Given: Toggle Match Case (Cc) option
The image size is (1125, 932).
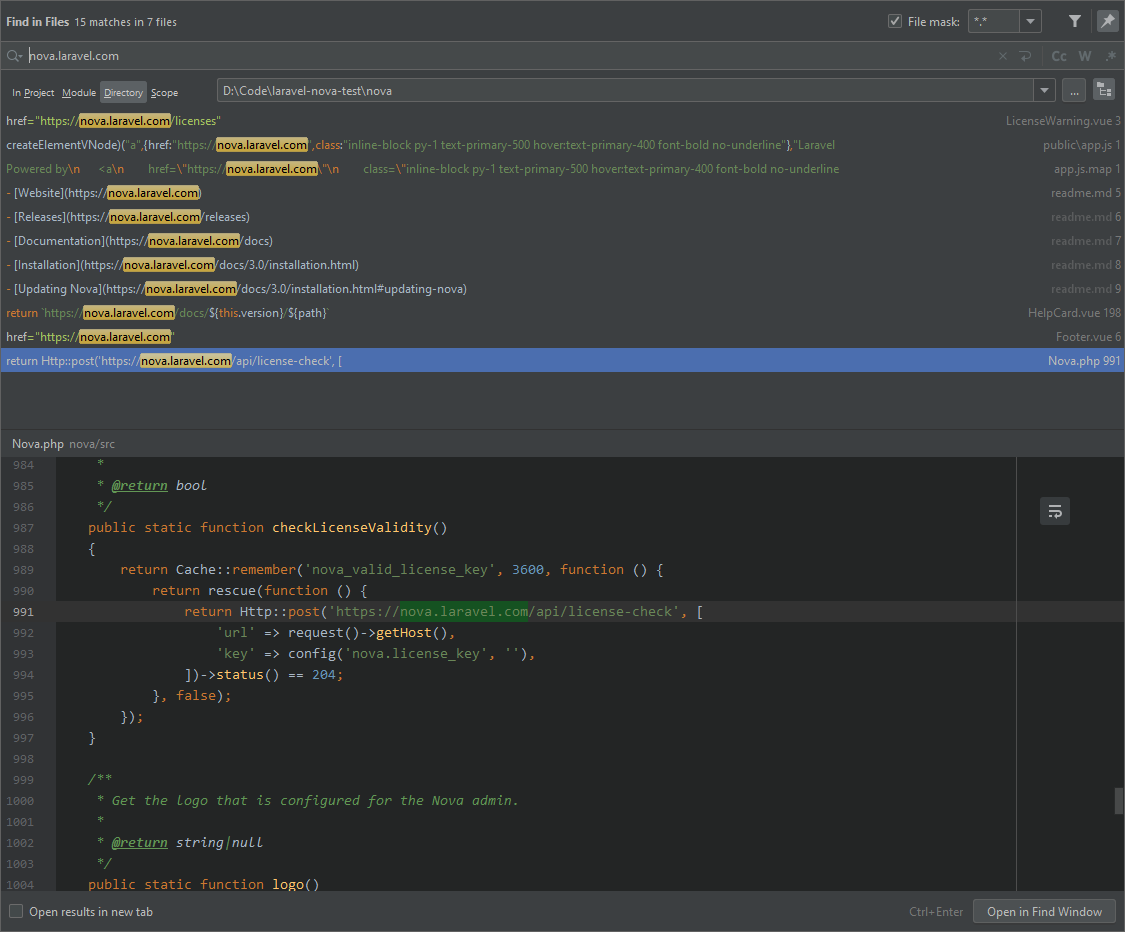Looking at the screenshot, I should [1059, 56].
